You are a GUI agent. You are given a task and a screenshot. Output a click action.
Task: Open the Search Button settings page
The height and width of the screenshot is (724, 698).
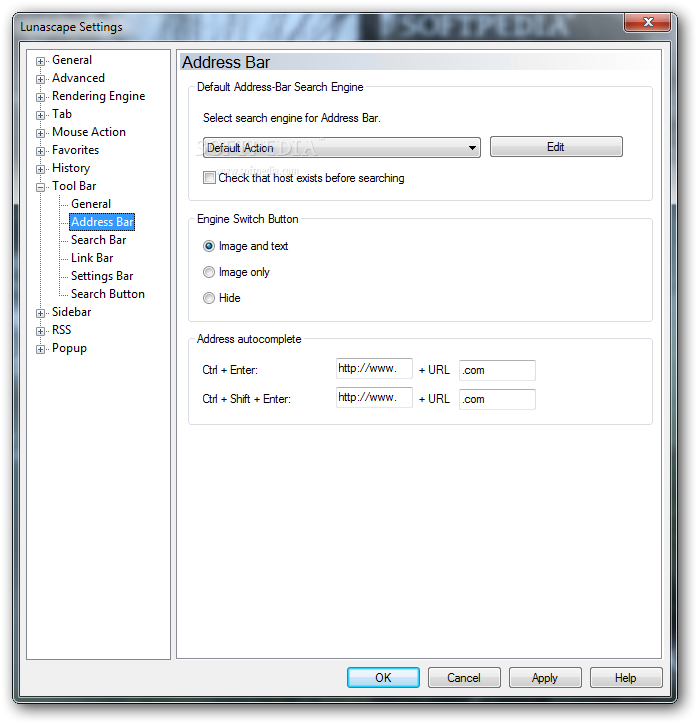108,294
